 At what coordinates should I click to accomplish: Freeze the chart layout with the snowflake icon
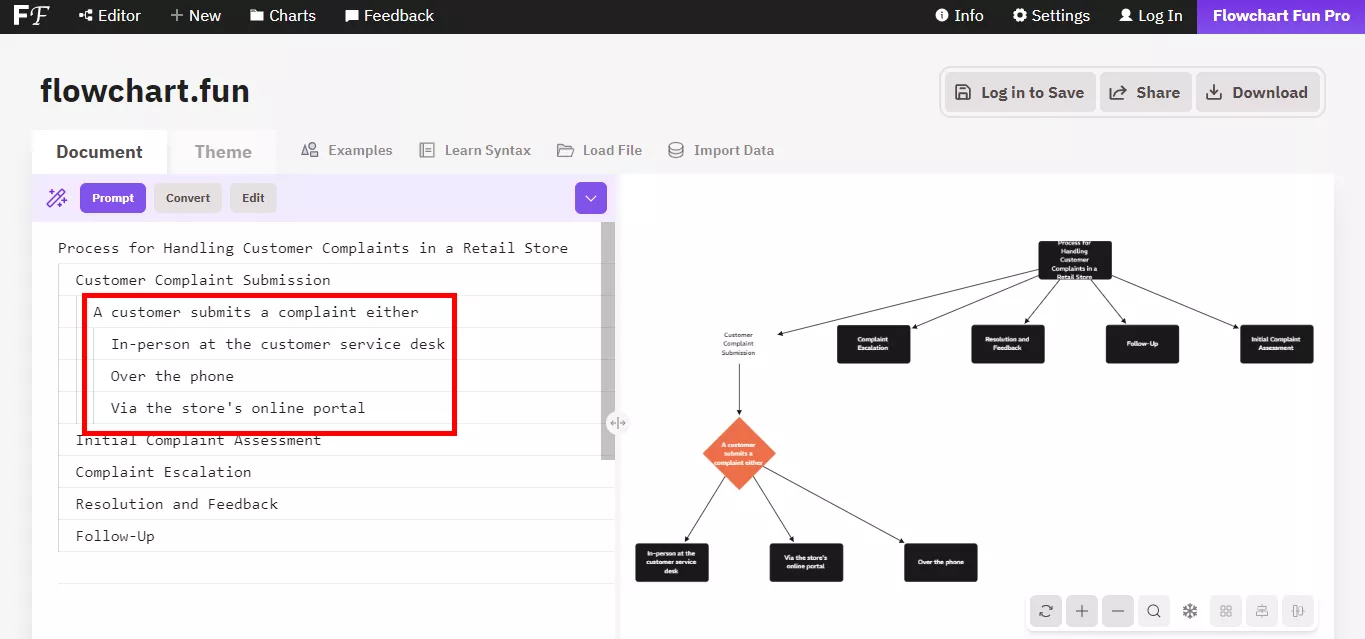pos(1189,611)
